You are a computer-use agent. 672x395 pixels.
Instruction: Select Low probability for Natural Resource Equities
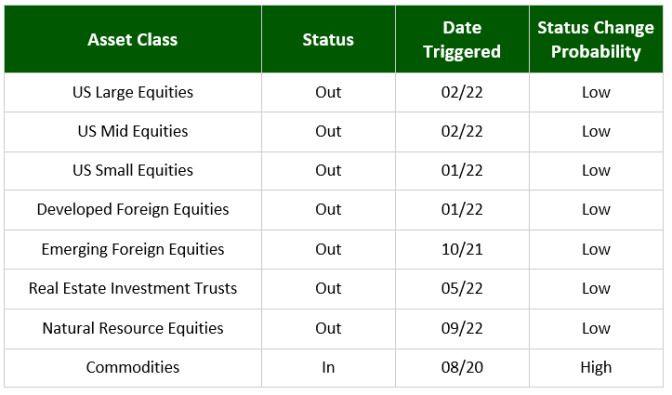pyautogui.click(x=596, y=329)
